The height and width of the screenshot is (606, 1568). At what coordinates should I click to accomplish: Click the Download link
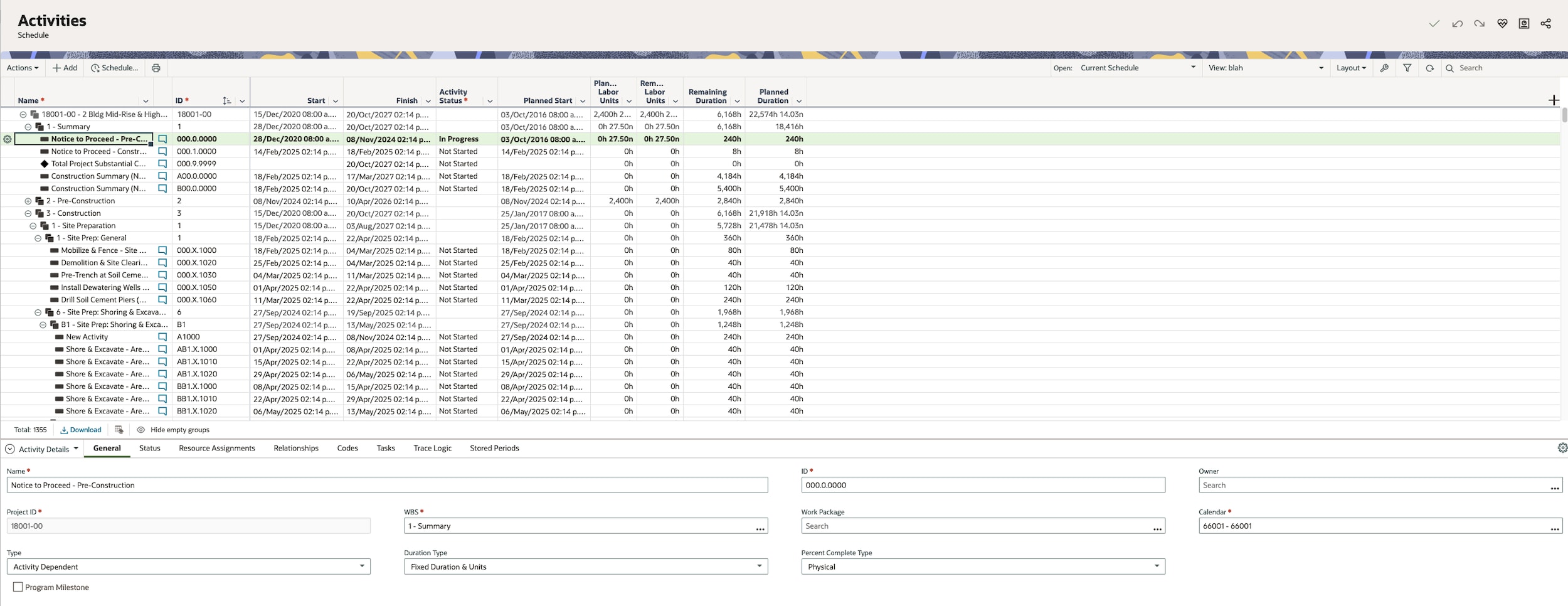[81, 430]
